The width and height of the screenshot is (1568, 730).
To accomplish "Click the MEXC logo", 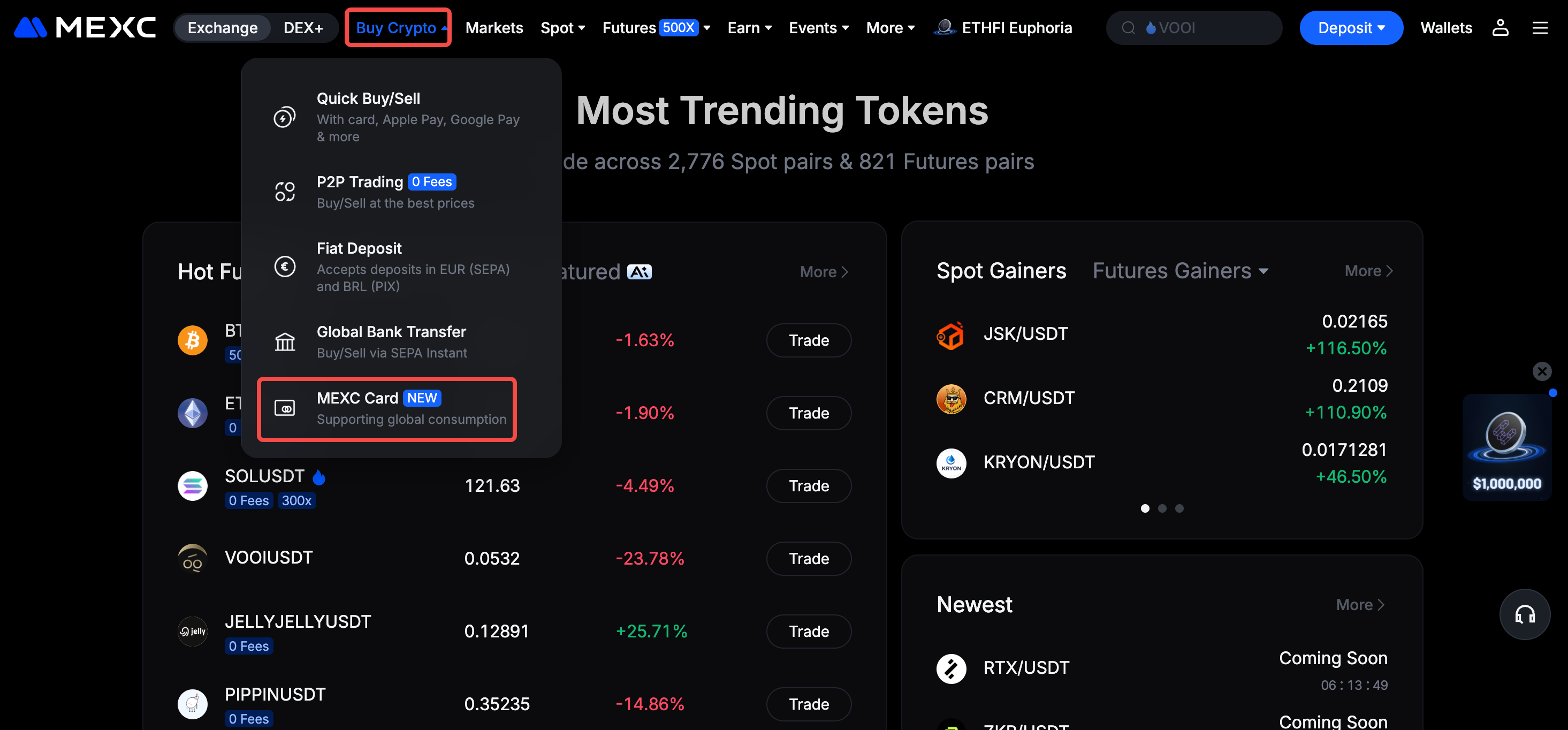I will (85, 27).
